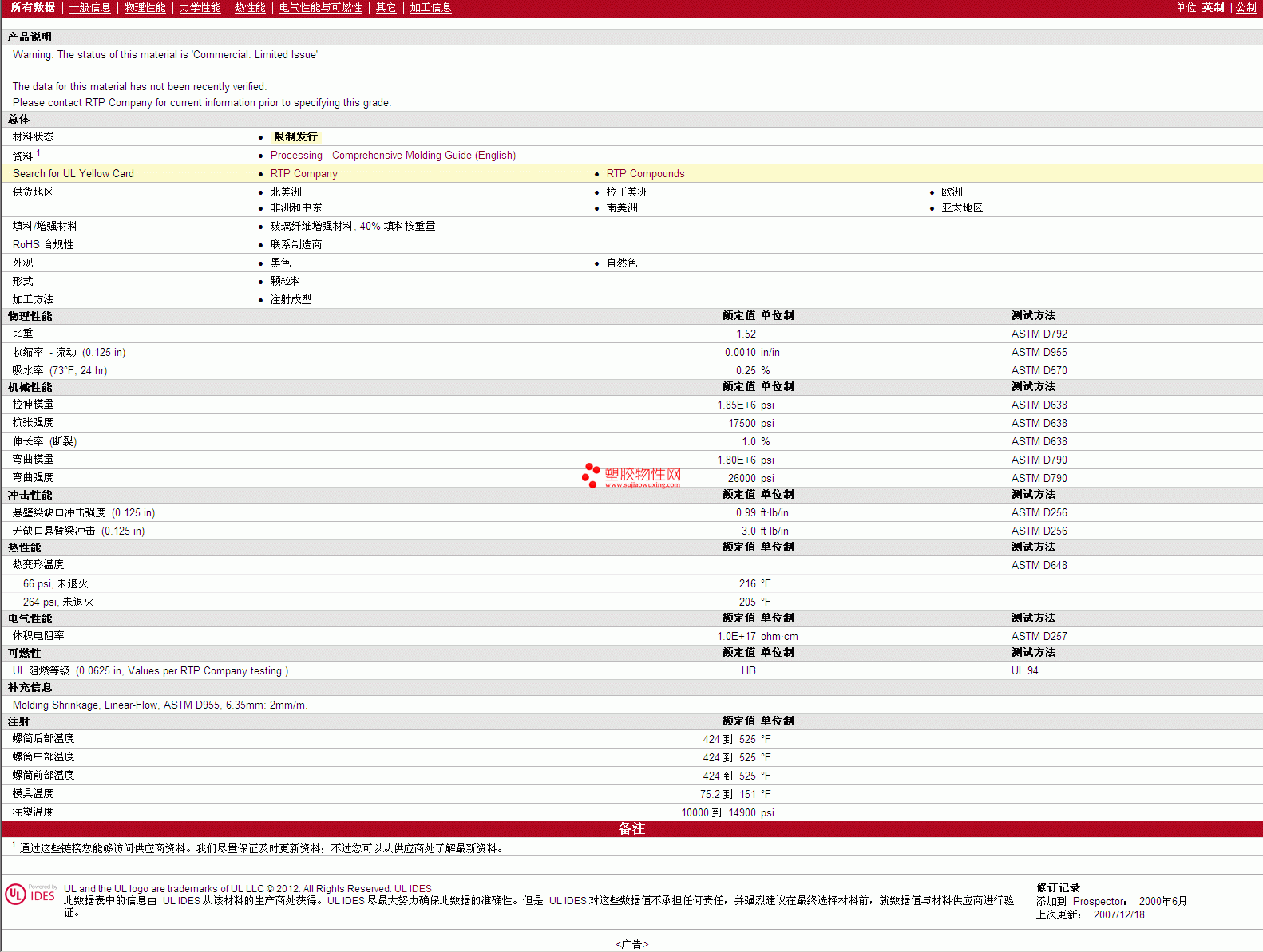The image size is (1263, 952).
Task: Click the <广告> label at bottom
Action: [x=631, y=944]
